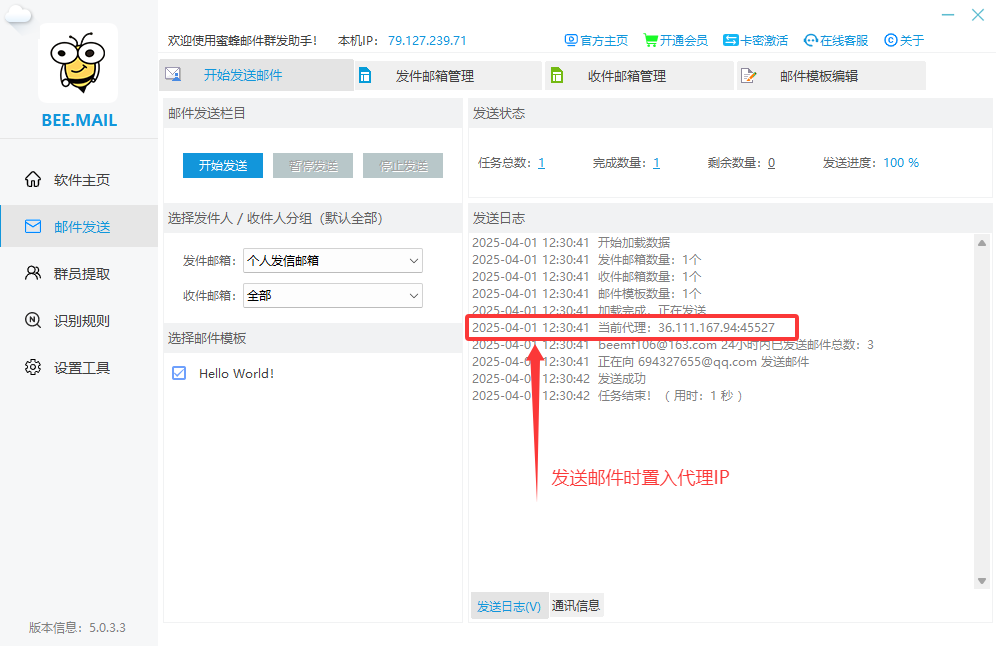Image resolution: width=996 pixels, height=646 pixels.
Task: Click the log scrollbar up arrow
Action: point(982,243)
